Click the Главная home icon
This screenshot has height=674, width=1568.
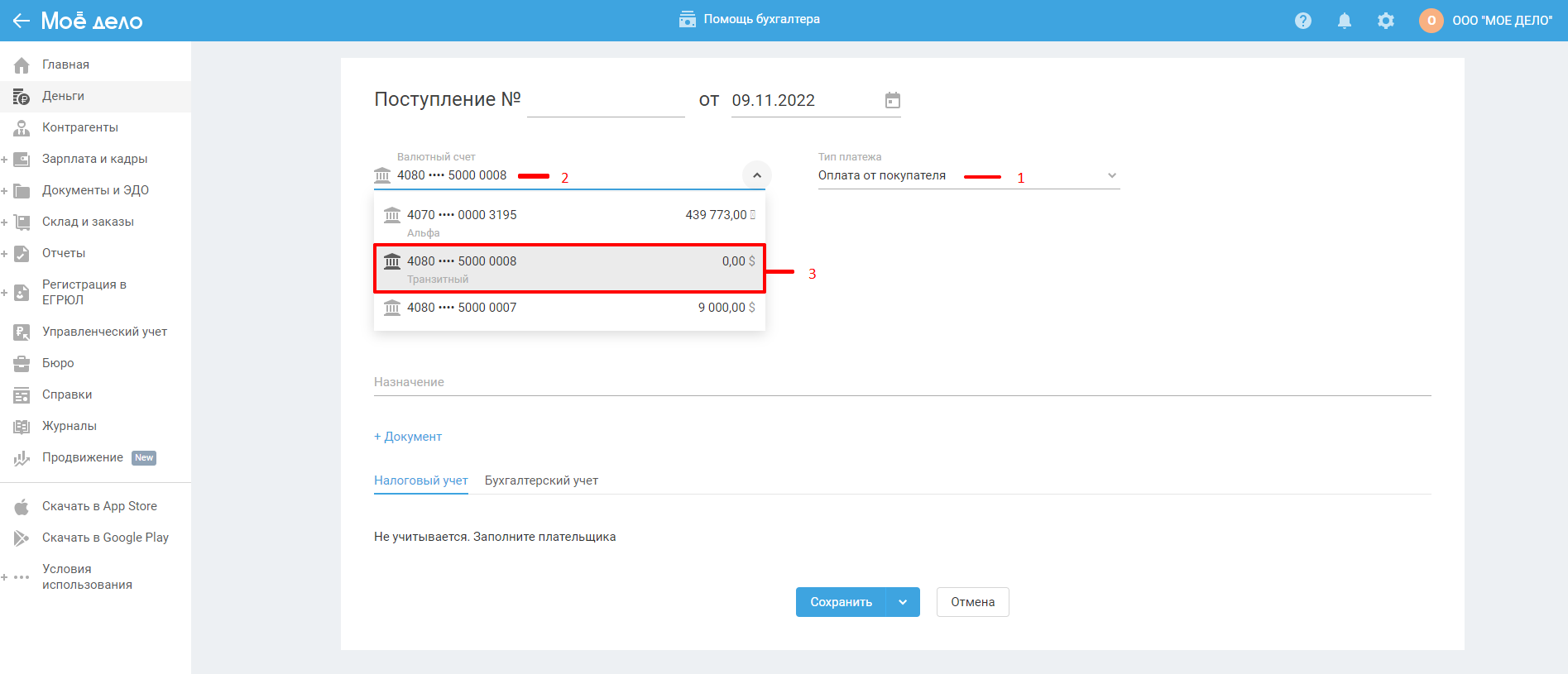[x=22, y=65]
